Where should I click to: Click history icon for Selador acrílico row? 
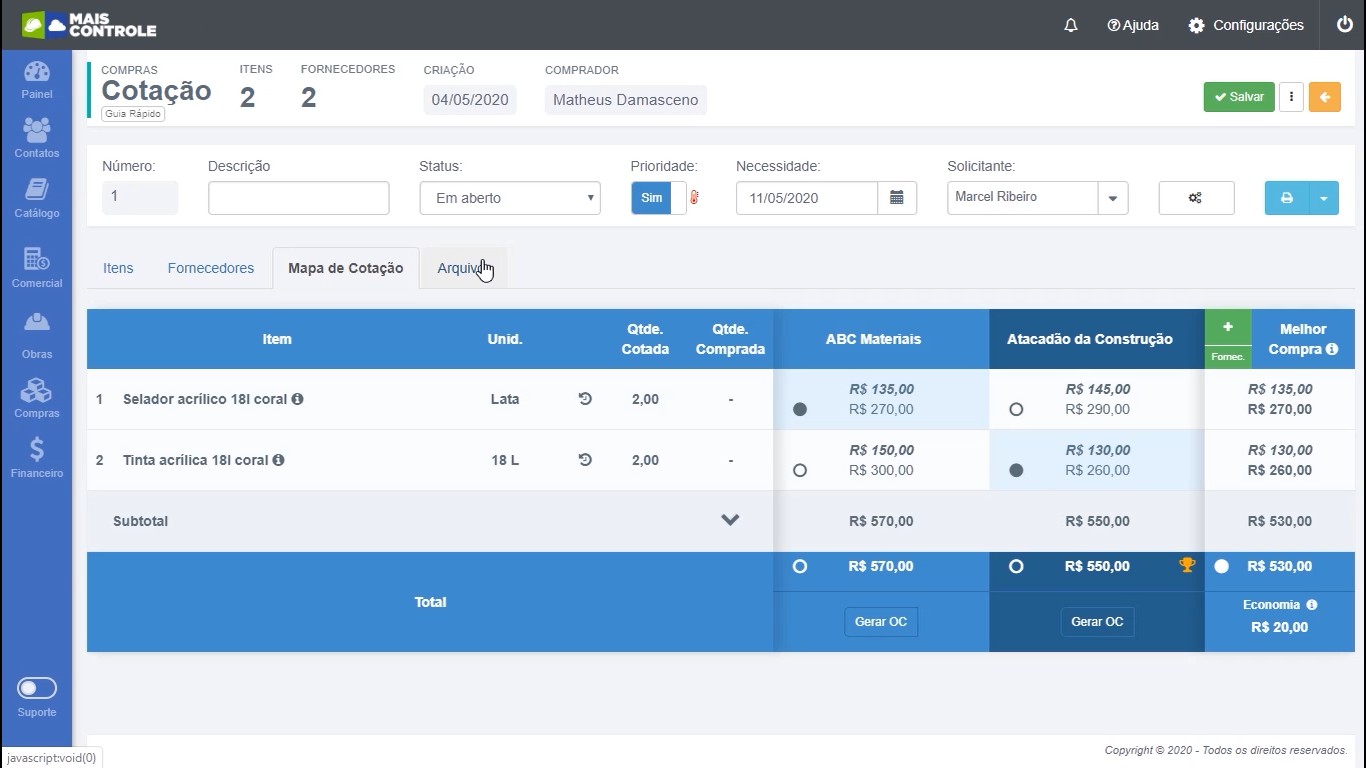[585, 399]
